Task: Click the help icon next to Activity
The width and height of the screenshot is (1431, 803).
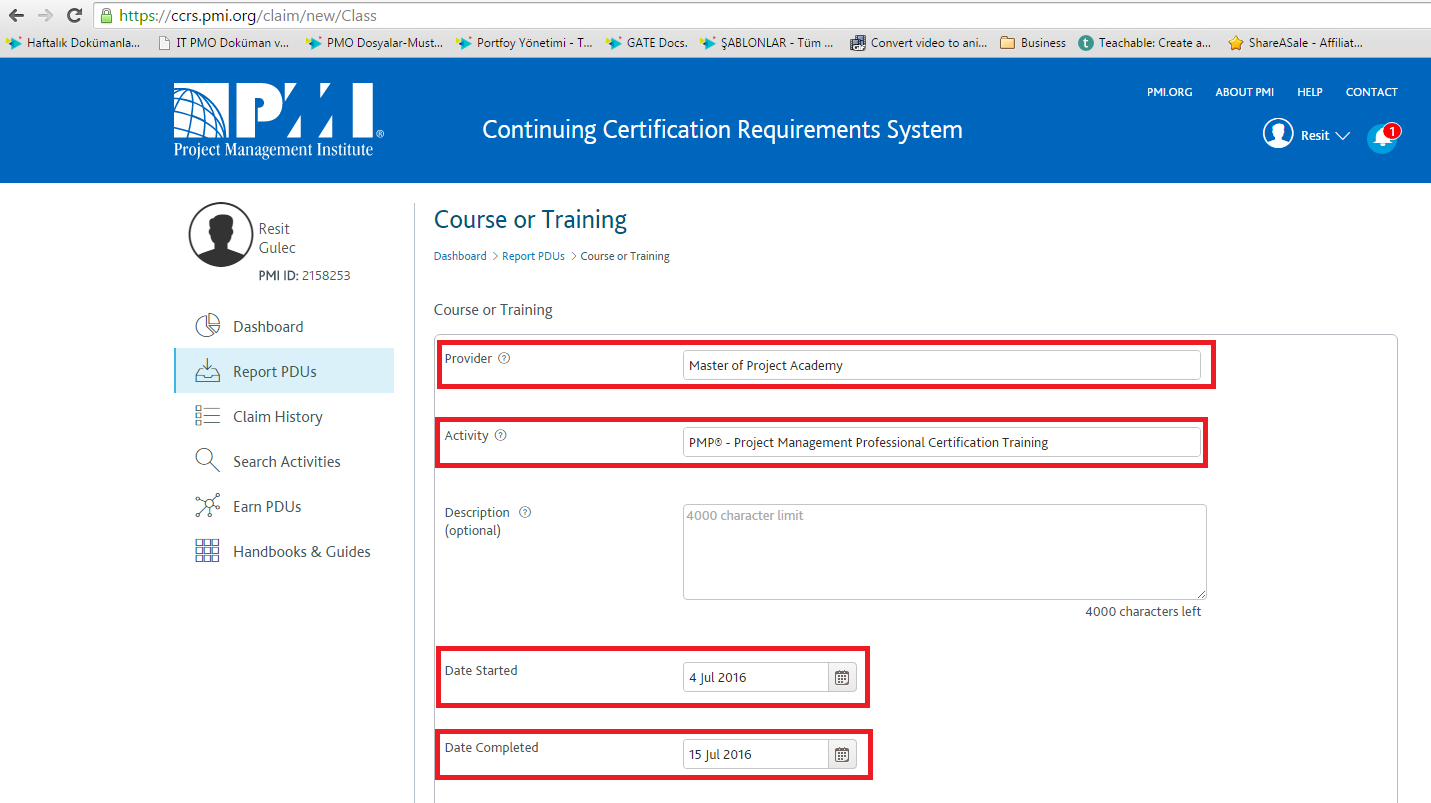Action: coord(500,435)
